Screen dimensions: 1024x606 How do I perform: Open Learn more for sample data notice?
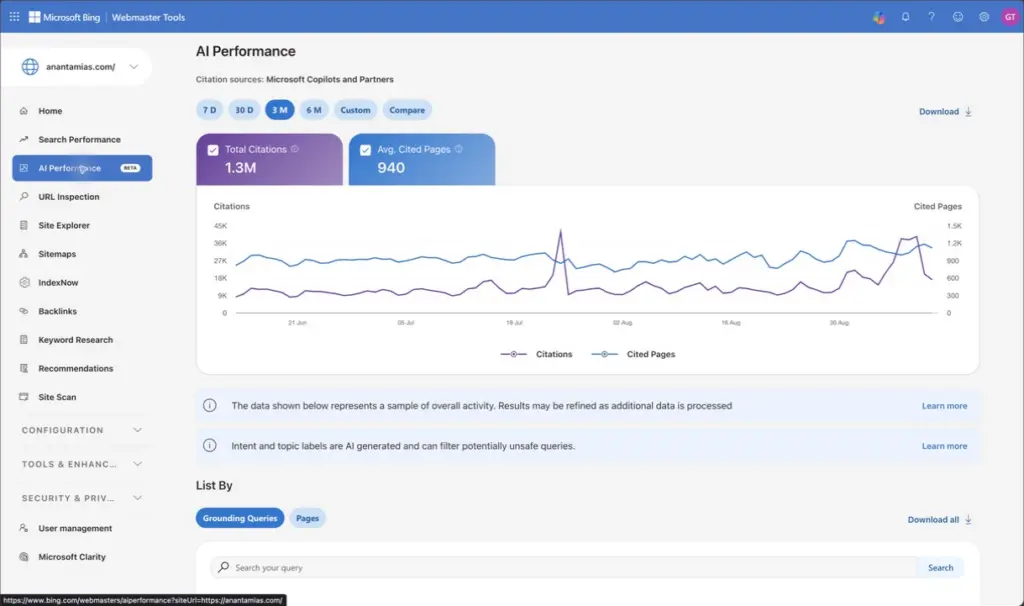pyautogui.click(x=944, y=406)
